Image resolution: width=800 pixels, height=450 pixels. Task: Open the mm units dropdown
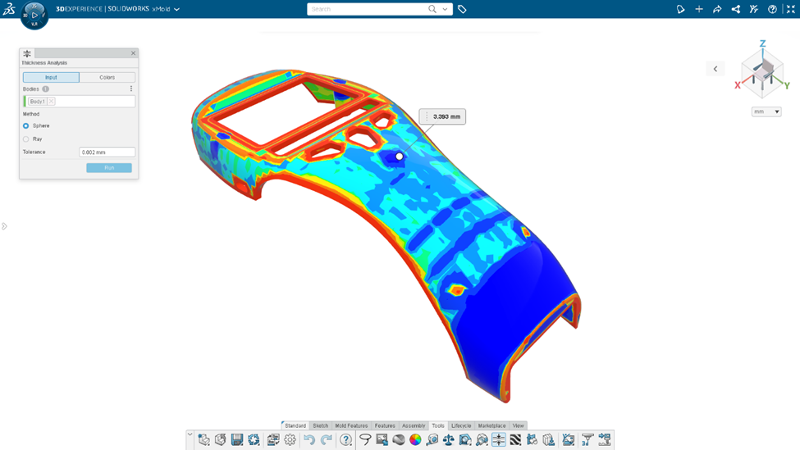pos(766,111)
